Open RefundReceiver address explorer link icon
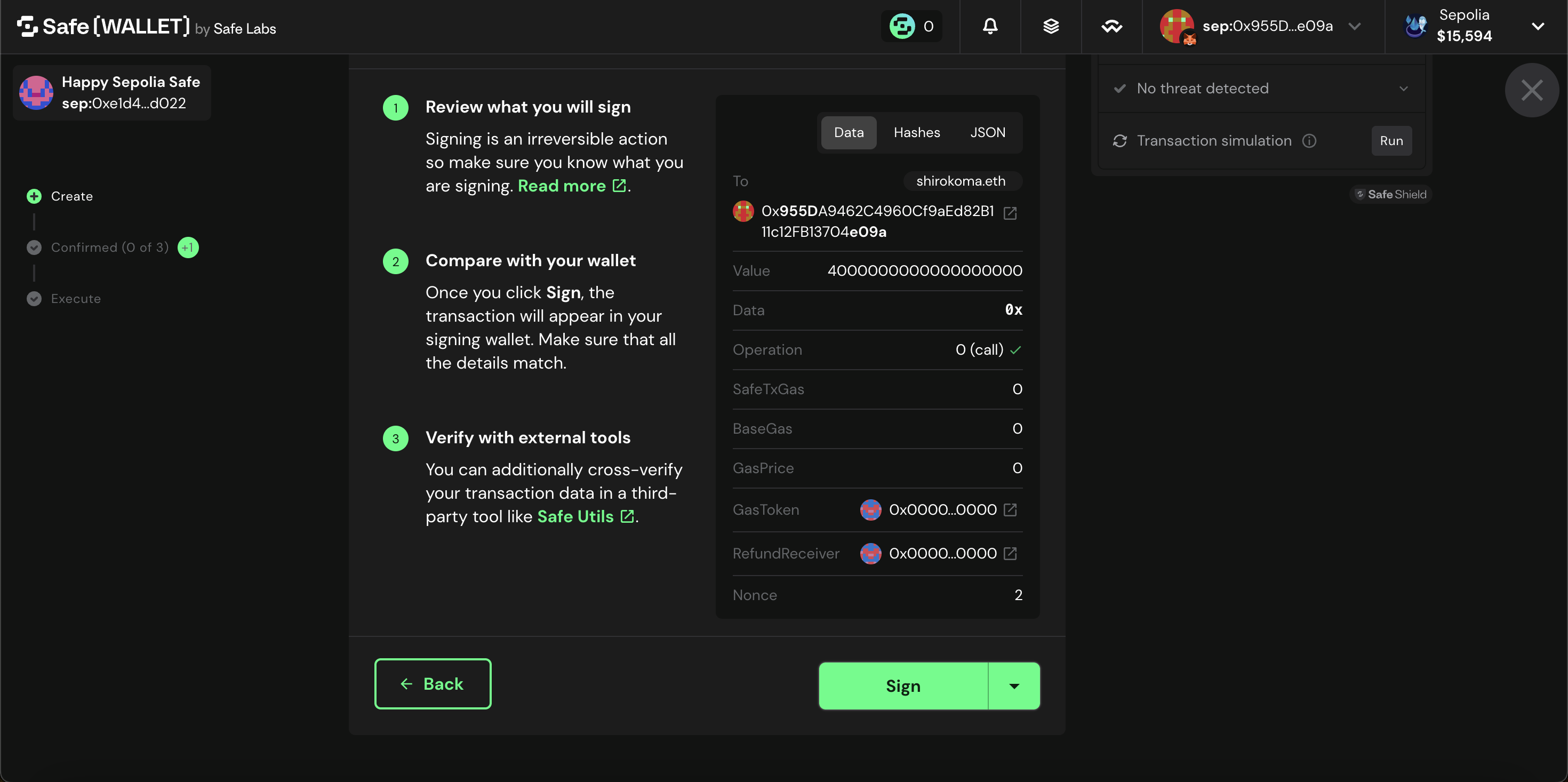This screenshot has height=782, width=1568. tap(1010, 554)
